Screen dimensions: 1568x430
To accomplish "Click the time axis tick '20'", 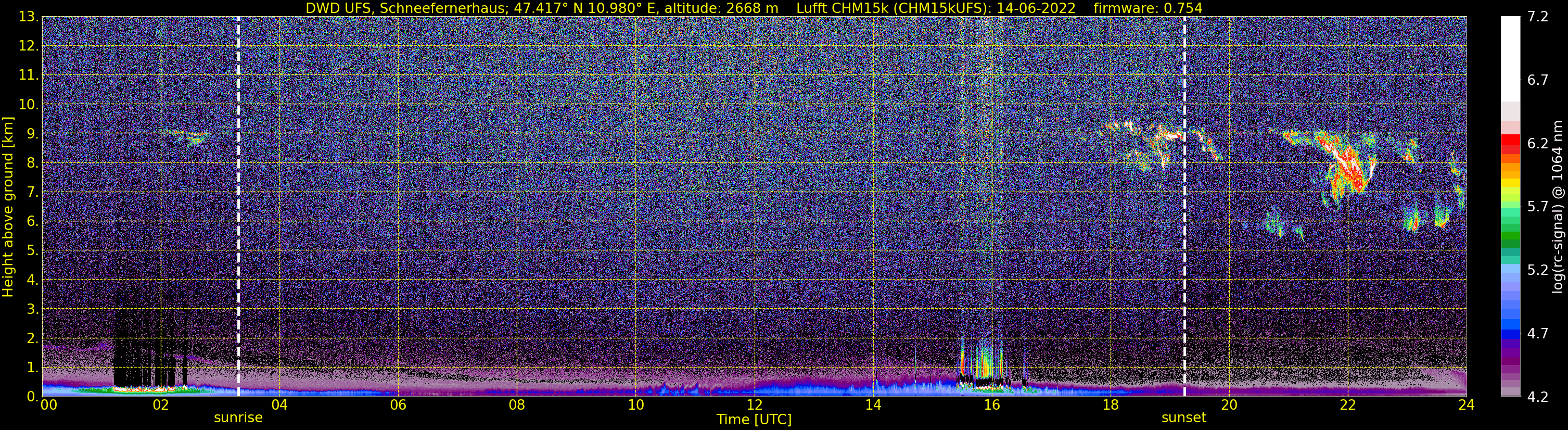I will coord(1229,404).
